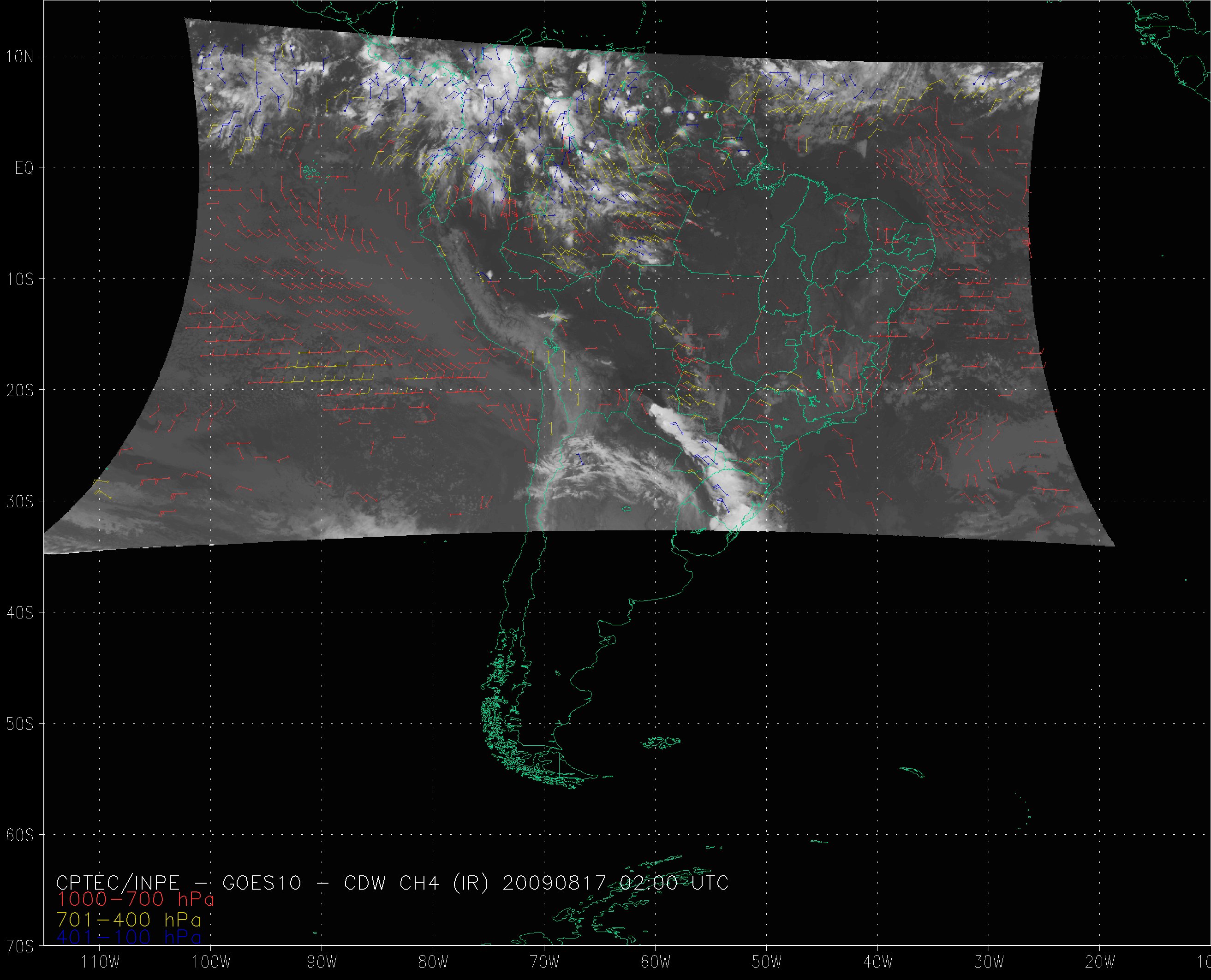This screenshot has height=980, width=1211.
Task: Click the 401-100 hPa blue legend label
Action: pos(129,937)
